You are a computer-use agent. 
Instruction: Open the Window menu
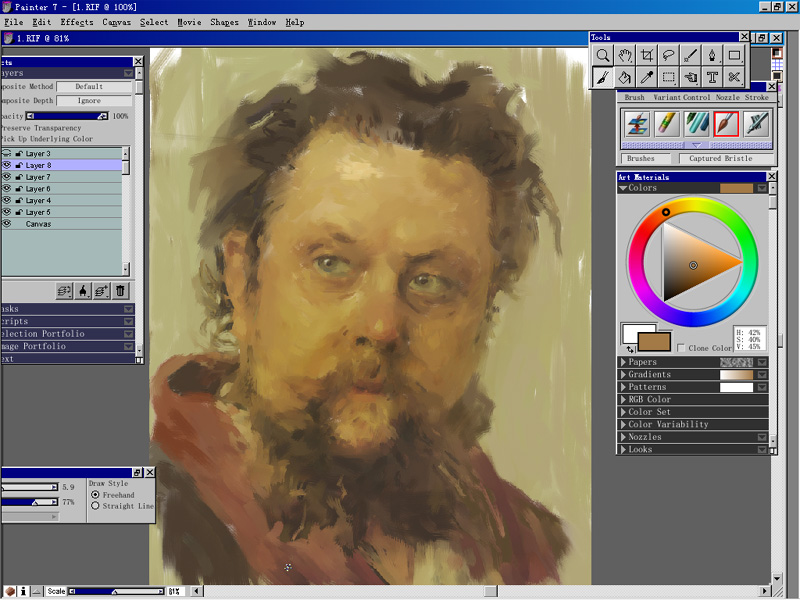(262, 22)
